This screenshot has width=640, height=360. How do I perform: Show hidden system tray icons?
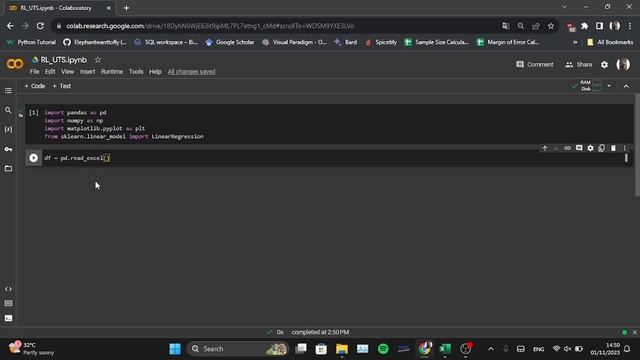[491, 349]
